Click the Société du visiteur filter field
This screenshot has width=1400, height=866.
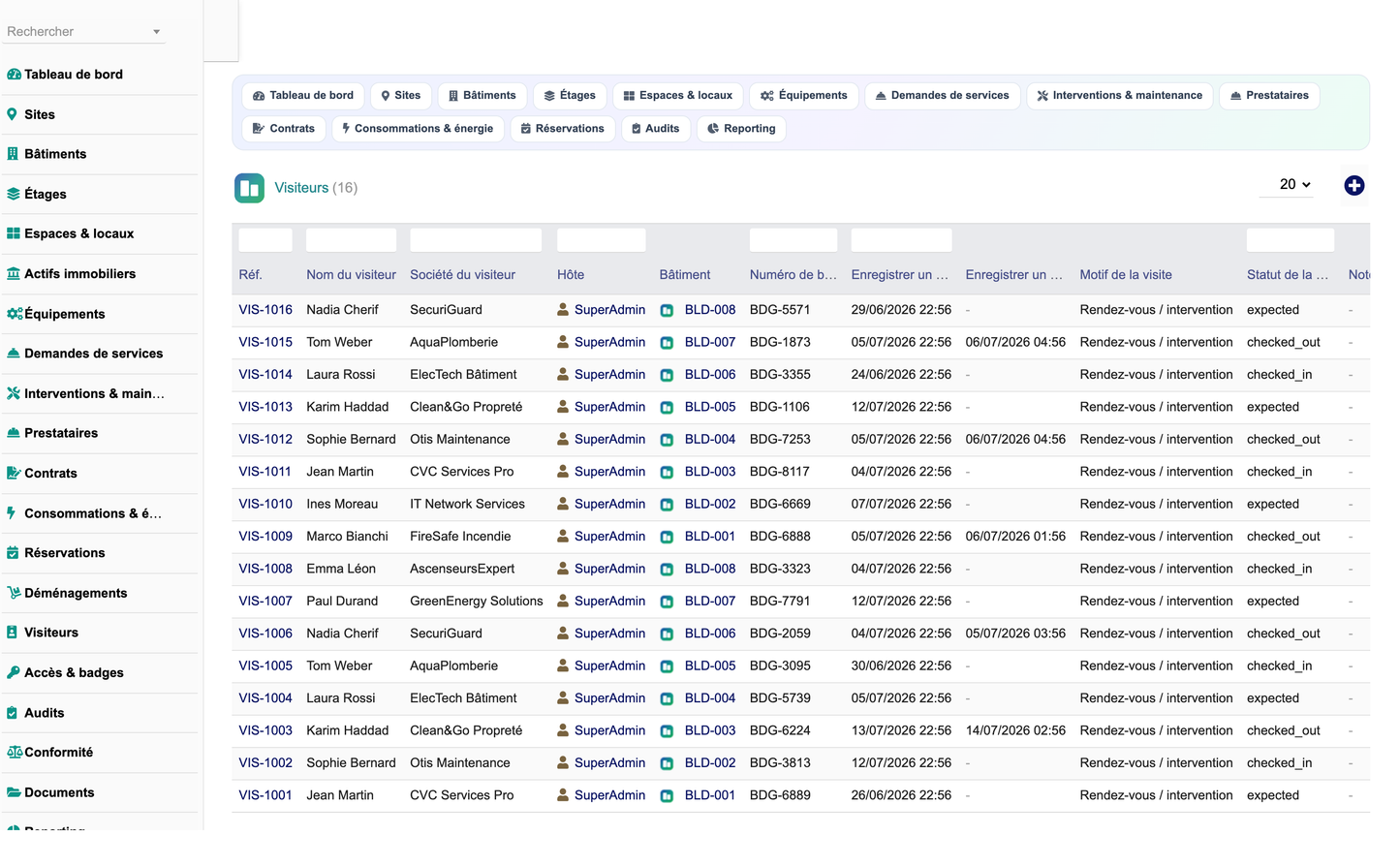click(476, 240)
